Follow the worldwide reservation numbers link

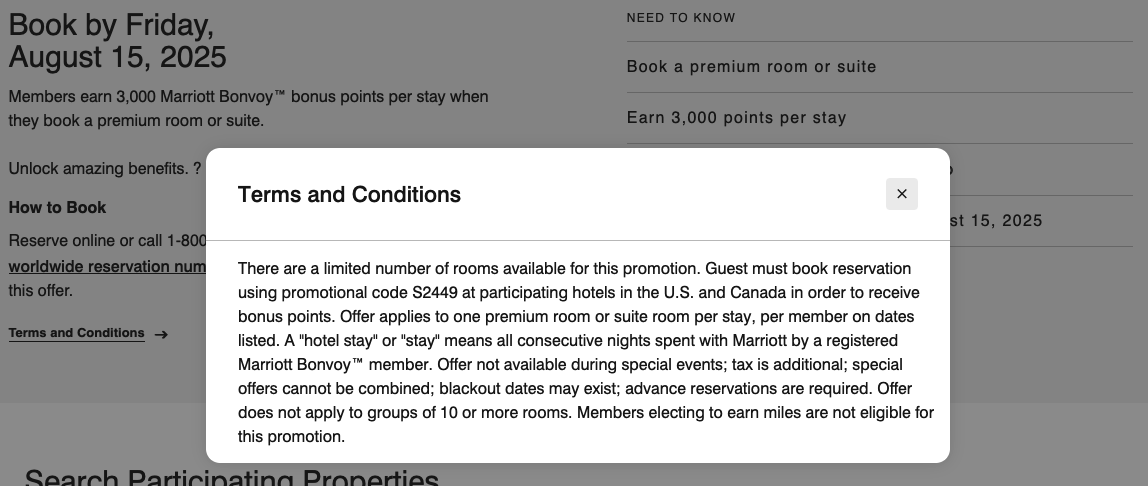tap(107, 267)
